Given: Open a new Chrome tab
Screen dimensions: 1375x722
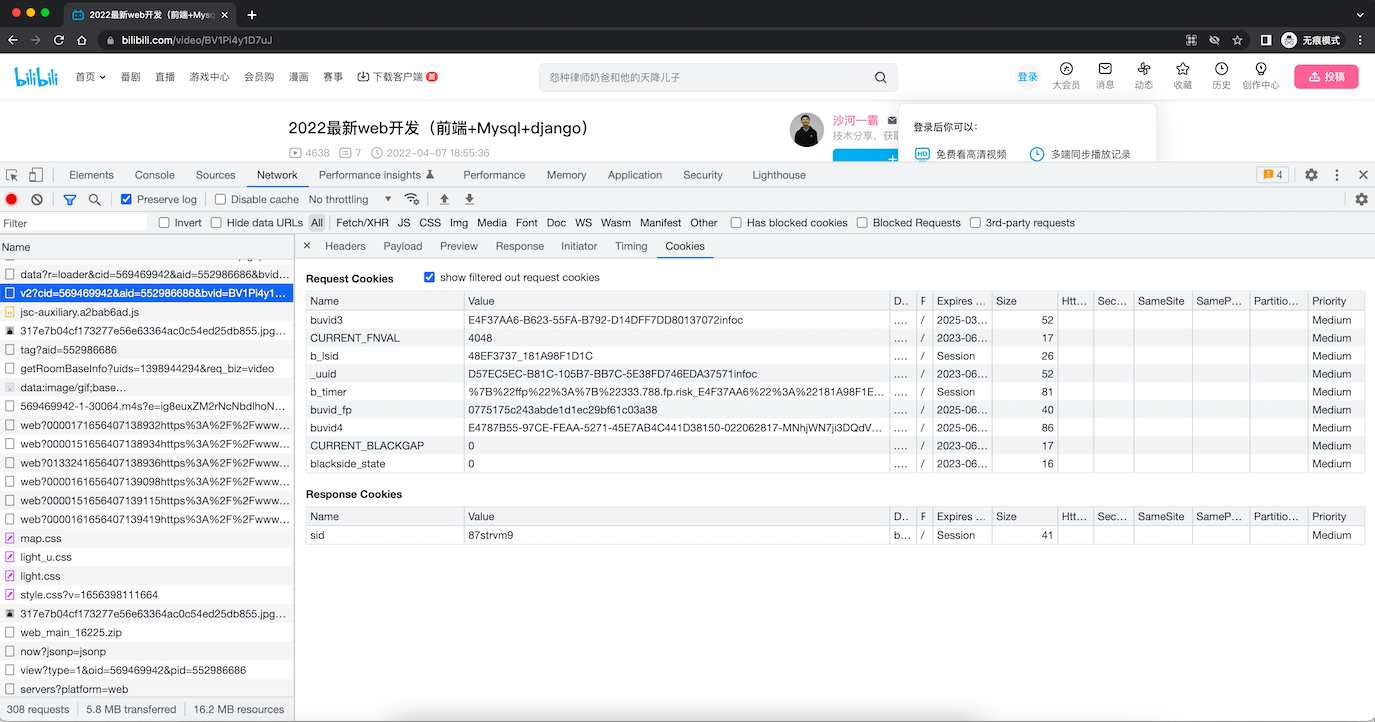Looking at the screenshot, I should point(252,15).
